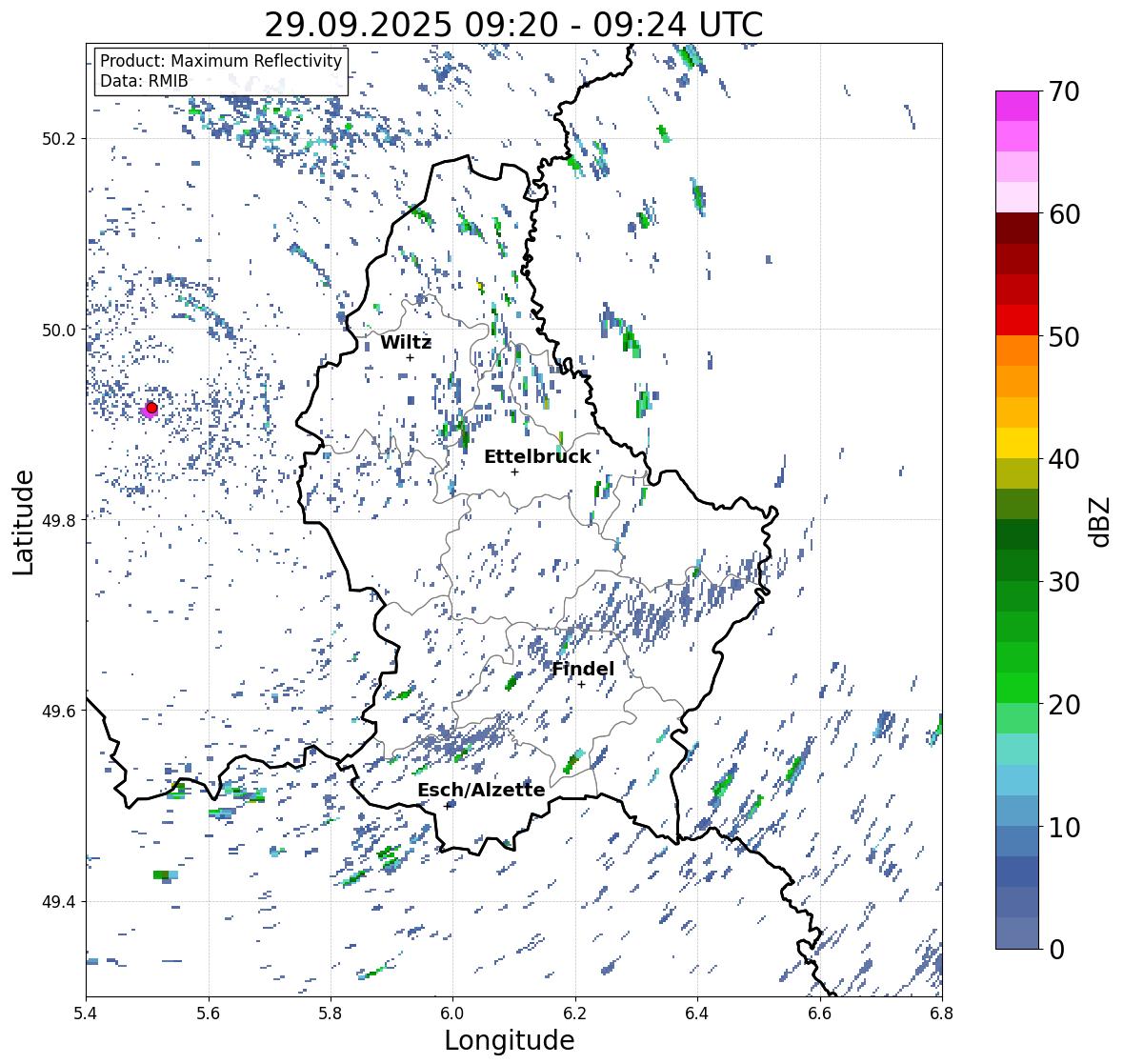Screen dimensions: 1123x1064
Task: Click the longitude tick label 6.6
Action: click(x=819, y=1014)
